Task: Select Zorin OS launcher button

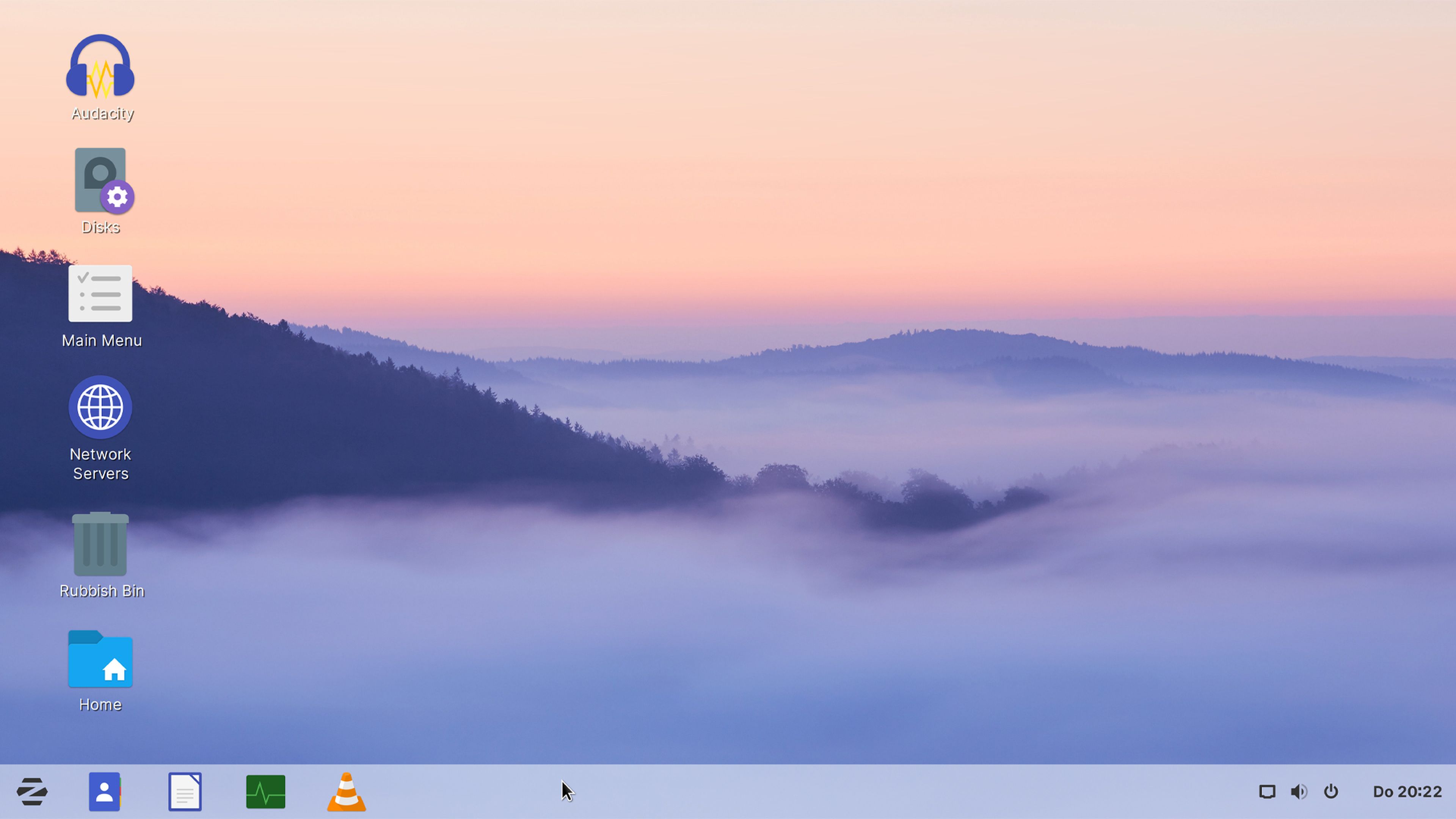Action: (32, 791)
